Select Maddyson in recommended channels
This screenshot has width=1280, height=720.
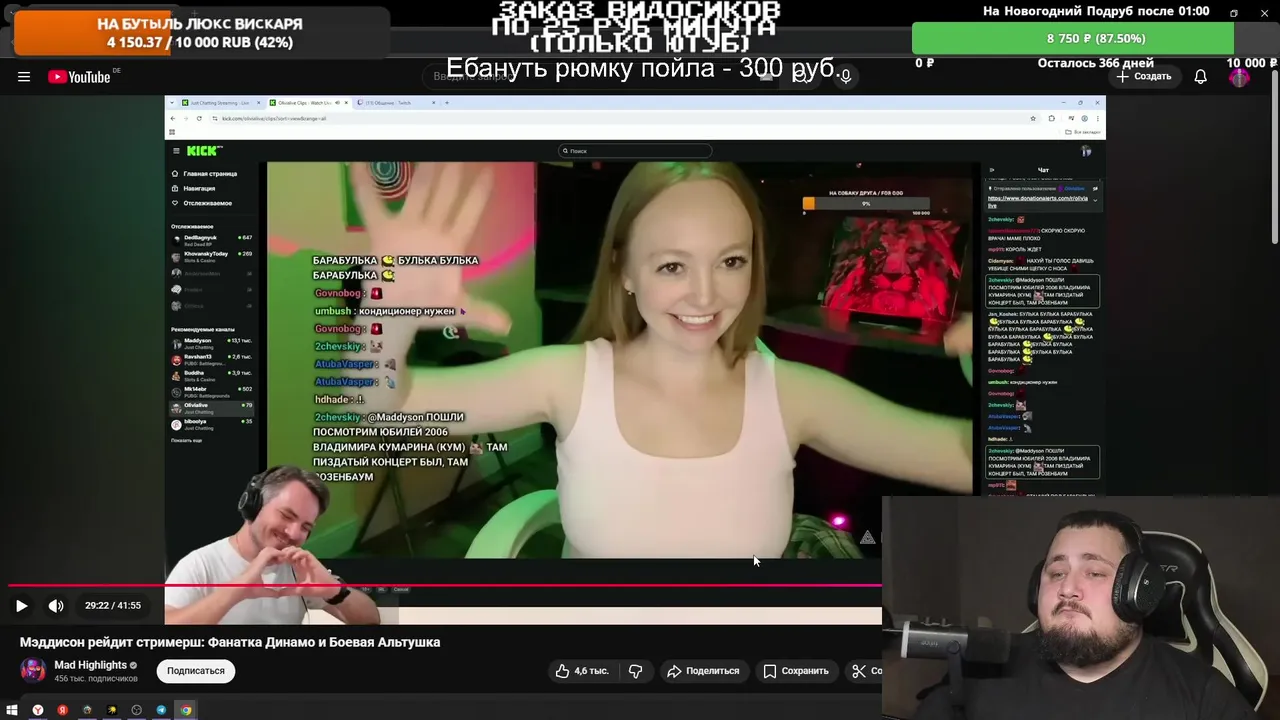[x=212, y=343]
